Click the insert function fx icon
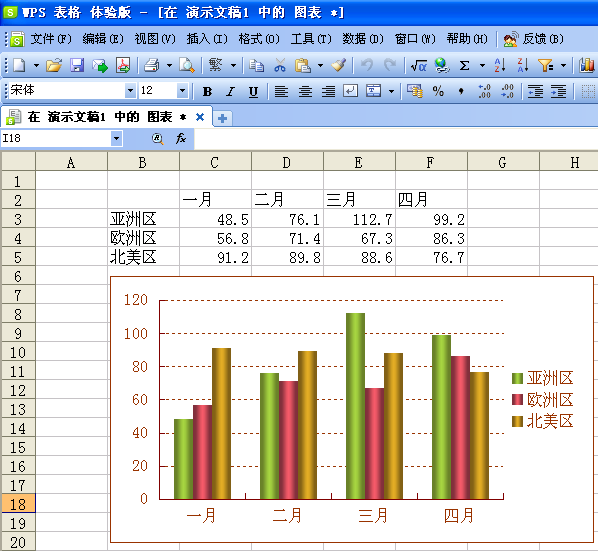598x551 pixels. [x=180, y=138]
